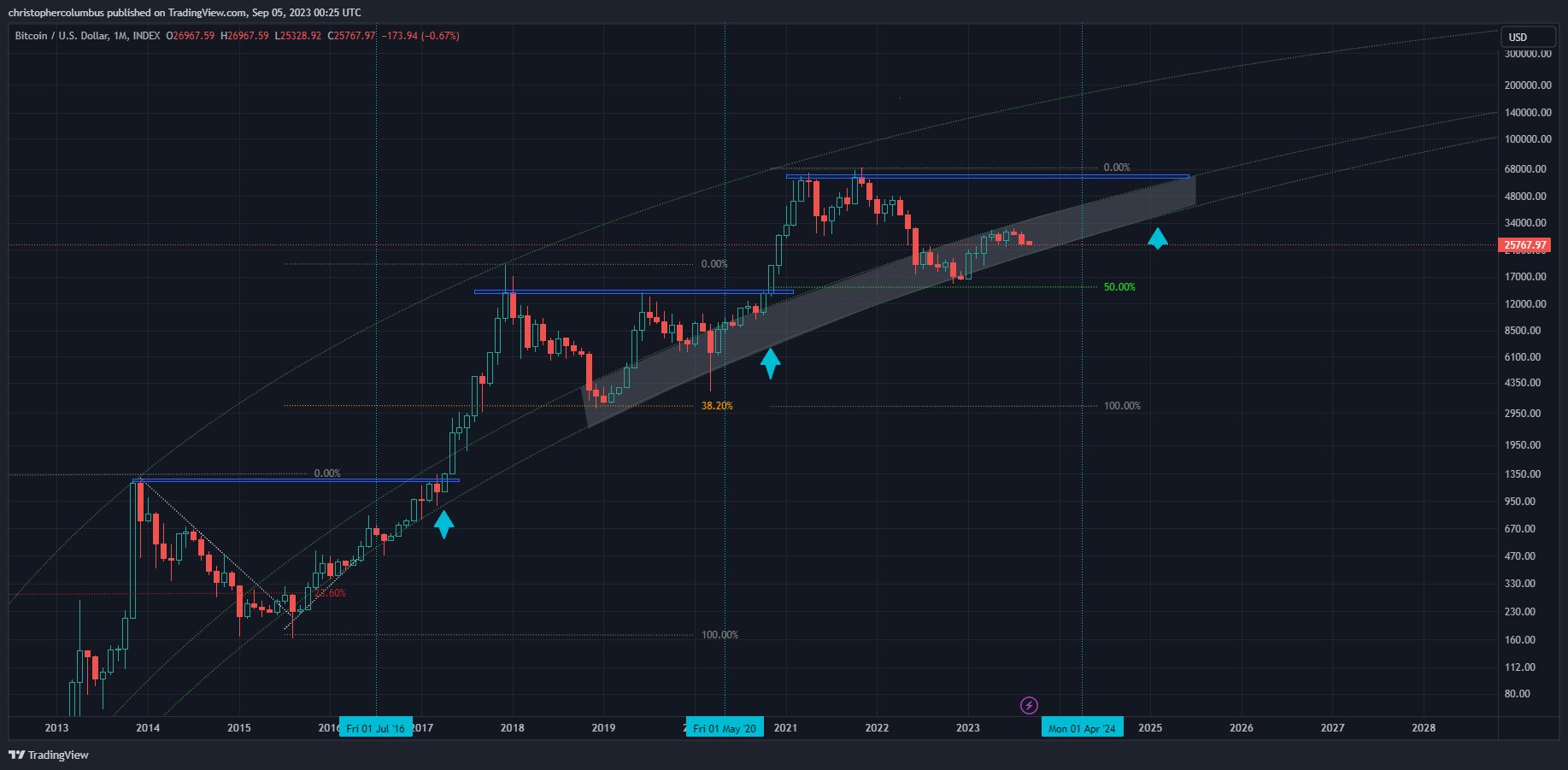Viewport: 1568px width, 770px height.
Task: Click the 48000.00 price axis label
Action: (x=1525, y=197)
